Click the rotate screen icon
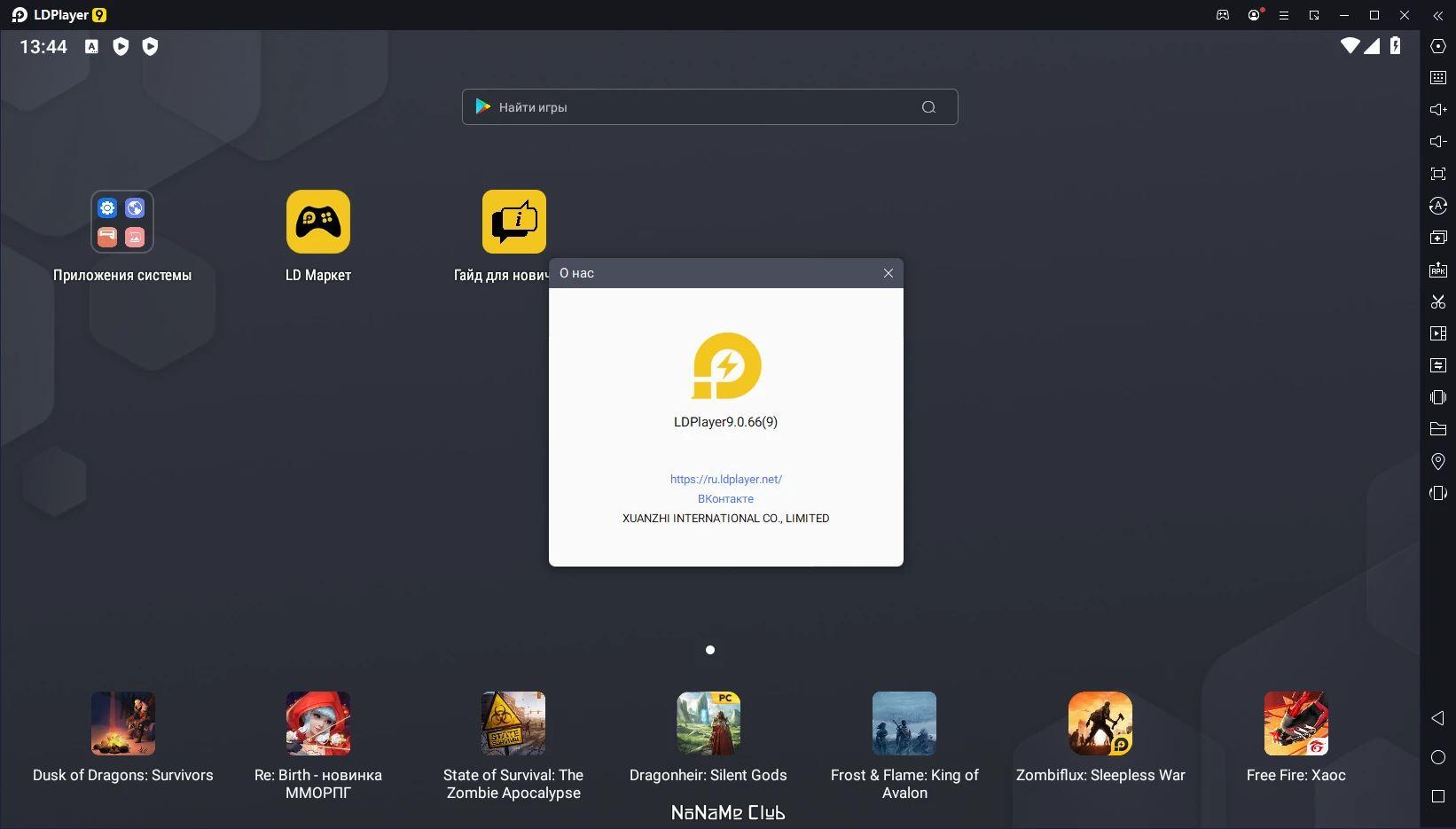This screenshot has width=1456, height=829. coord(1438,493)
